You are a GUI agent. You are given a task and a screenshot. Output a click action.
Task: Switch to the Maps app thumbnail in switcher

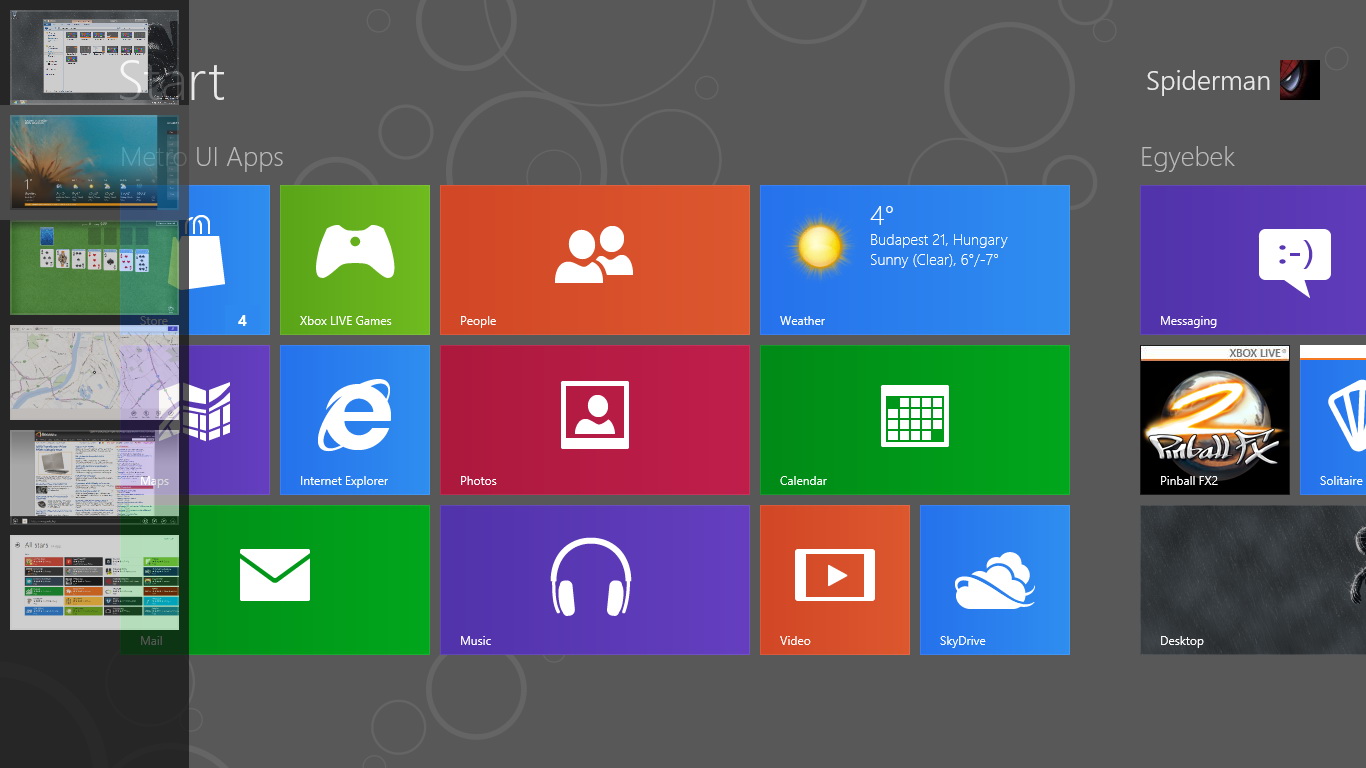coord(95,372)
